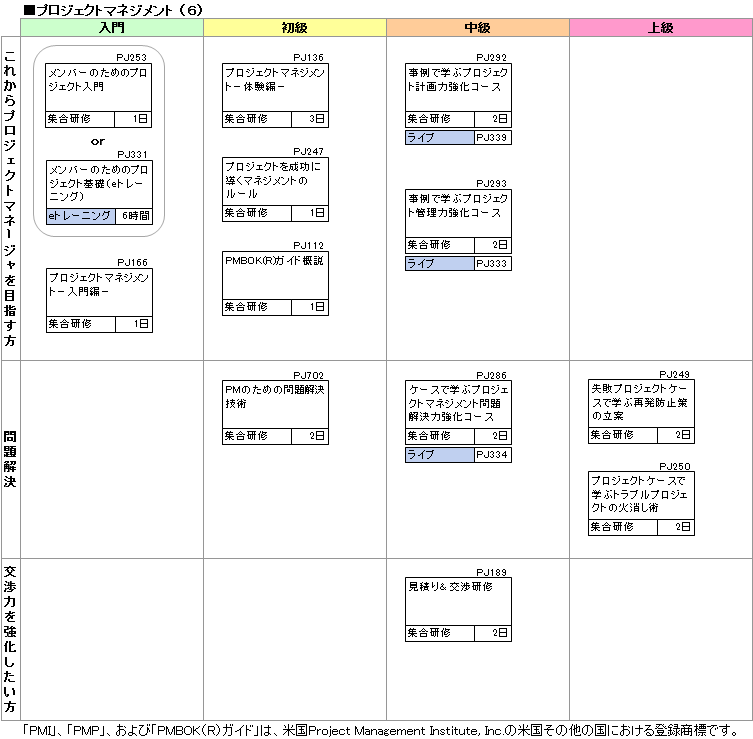This screenshot has height=739, width=753.
Task: Click course code PJ702
Action: pos(308,375)
